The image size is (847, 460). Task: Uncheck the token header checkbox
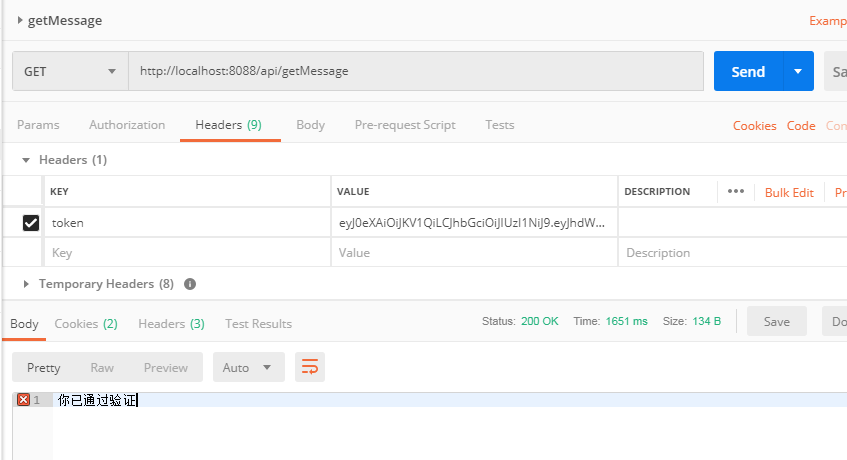pos(31,222)
